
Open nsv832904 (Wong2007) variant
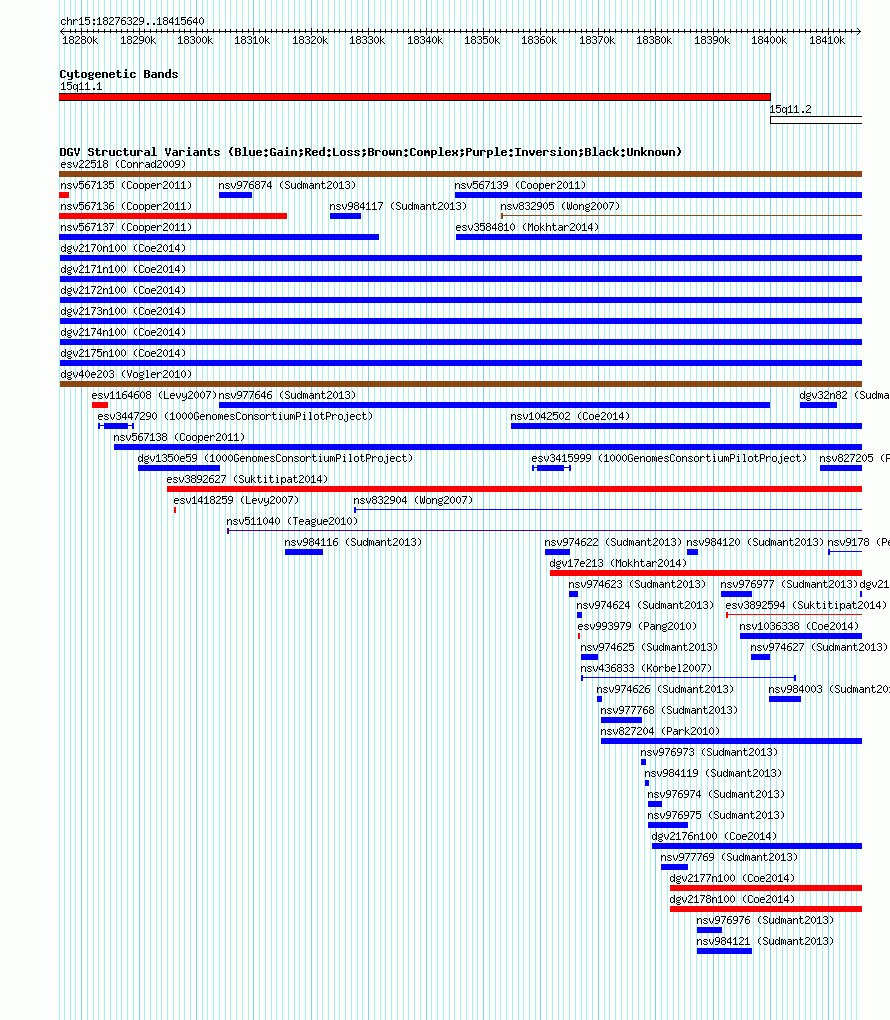click(608, 510)
